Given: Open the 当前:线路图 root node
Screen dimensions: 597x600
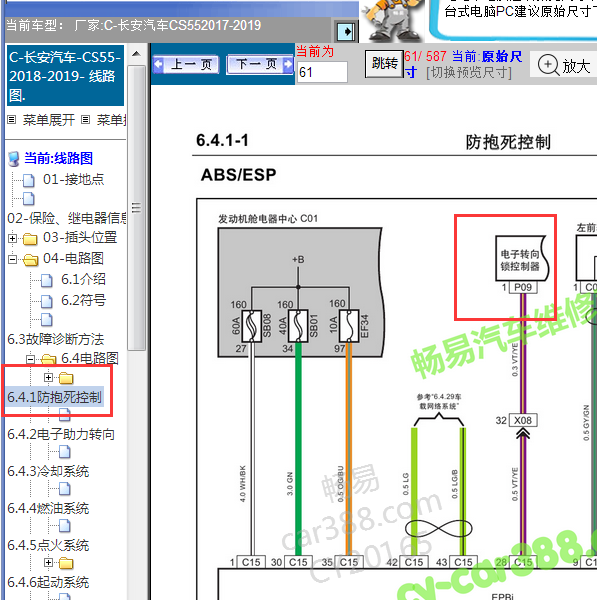Looking at the screenshot, I should coord(58,158).
